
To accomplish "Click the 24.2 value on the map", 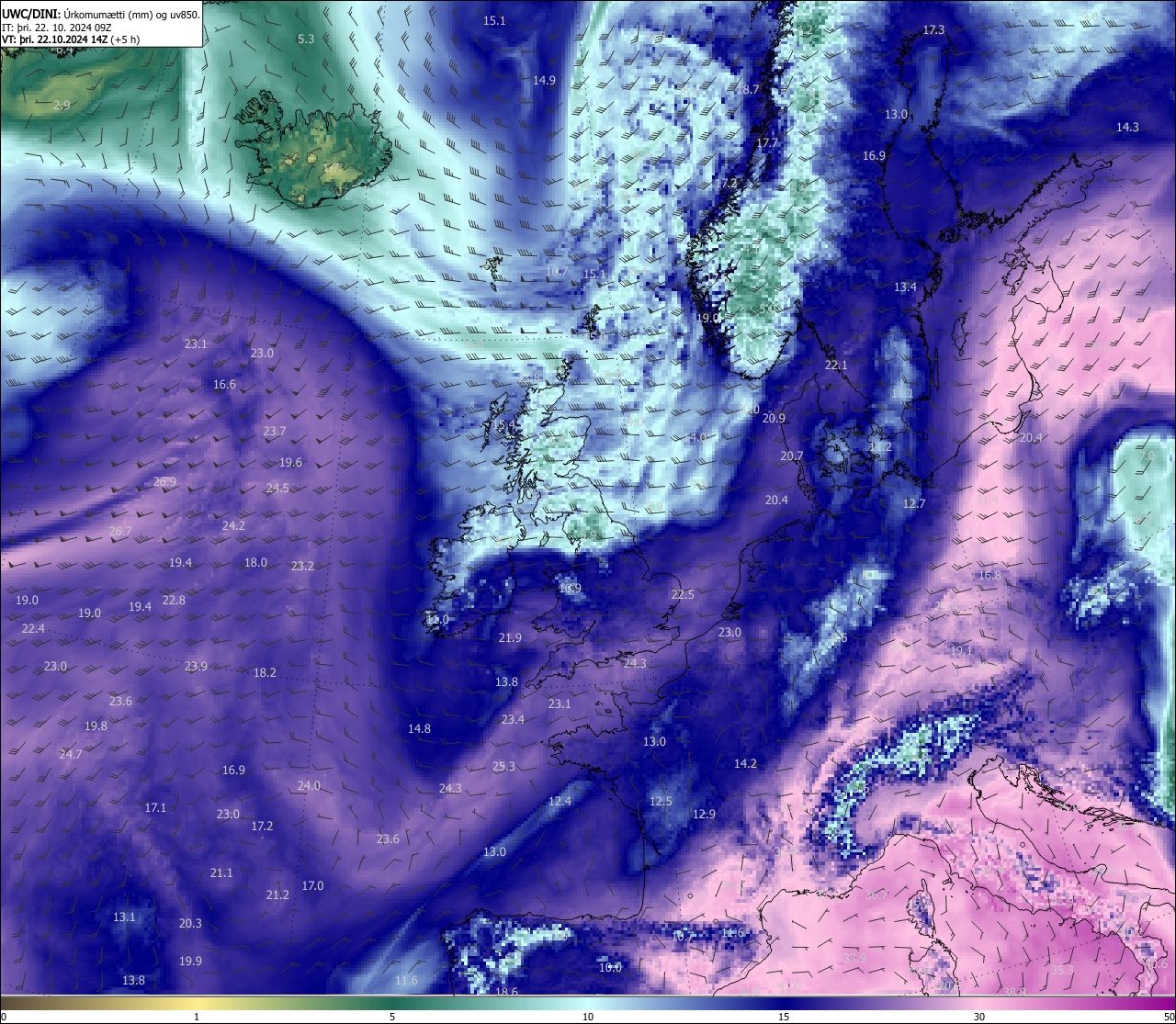I will click(x=233, y=526).
